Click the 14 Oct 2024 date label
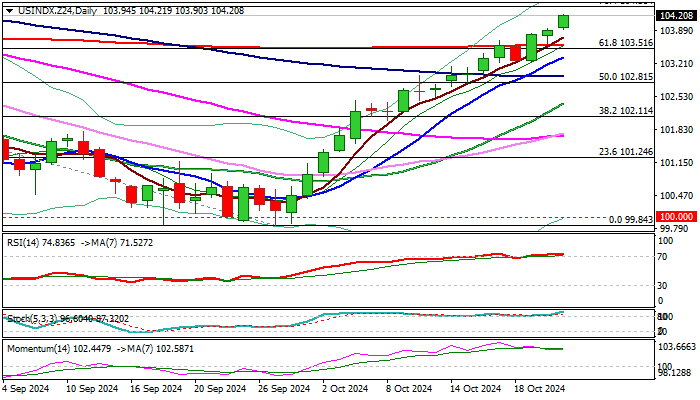Viewport: 700px width, 400px height. pos(476,389)
